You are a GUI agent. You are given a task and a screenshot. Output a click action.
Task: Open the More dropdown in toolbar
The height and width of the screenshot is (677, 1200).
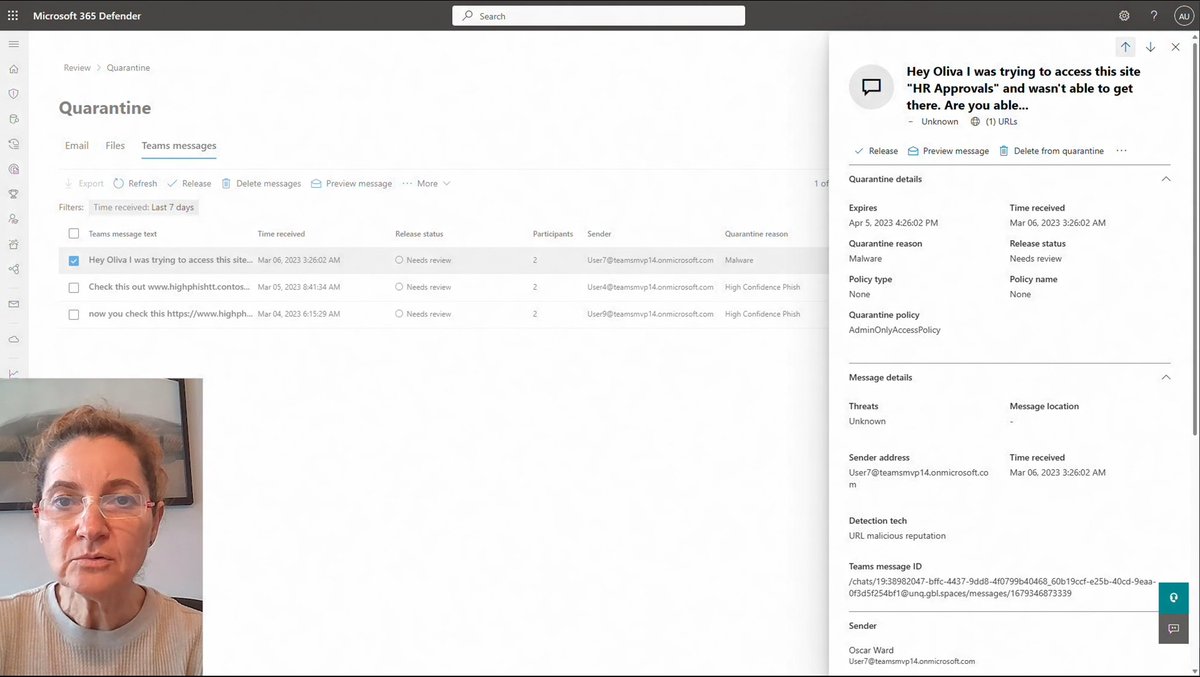tap(427, 184)
